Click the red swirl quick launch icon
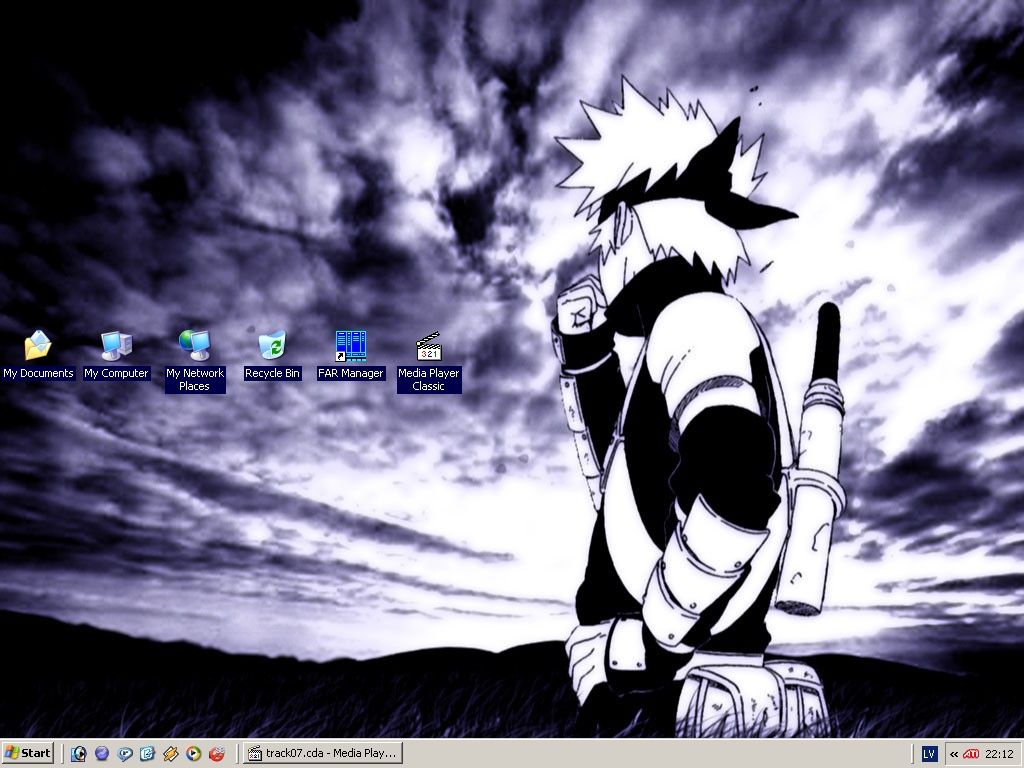This screenshot has height=768, width=1024. click(217, 754)
